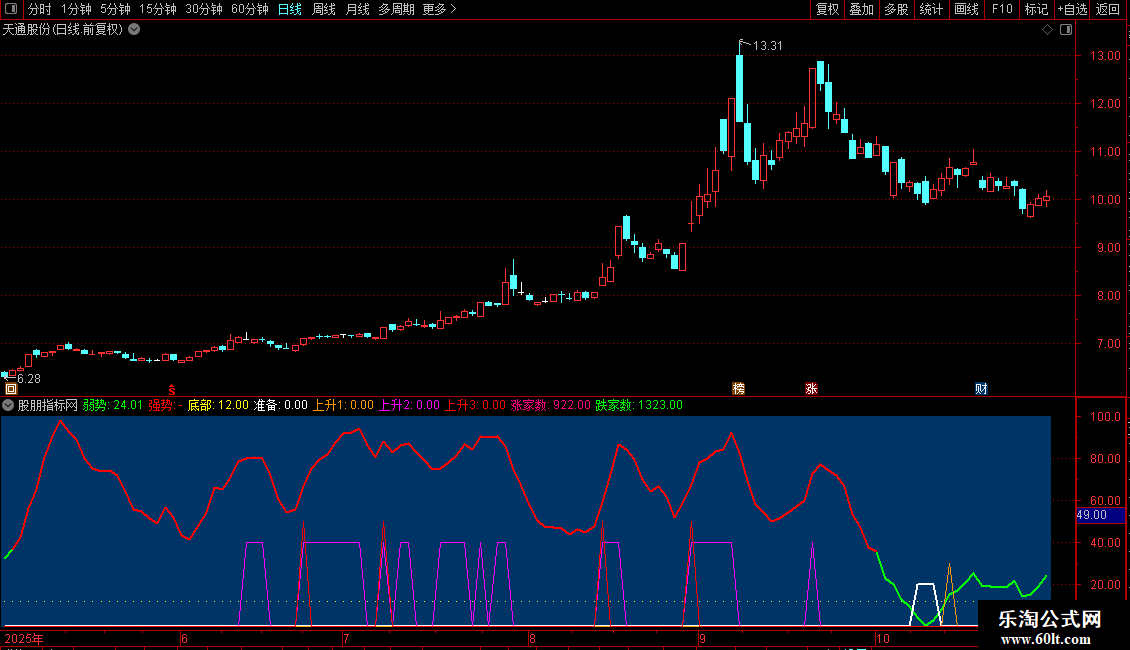The height and width of the screenshot is (650, 1130).
Task: Open the F10 company info button
Action: (1001, 10)
